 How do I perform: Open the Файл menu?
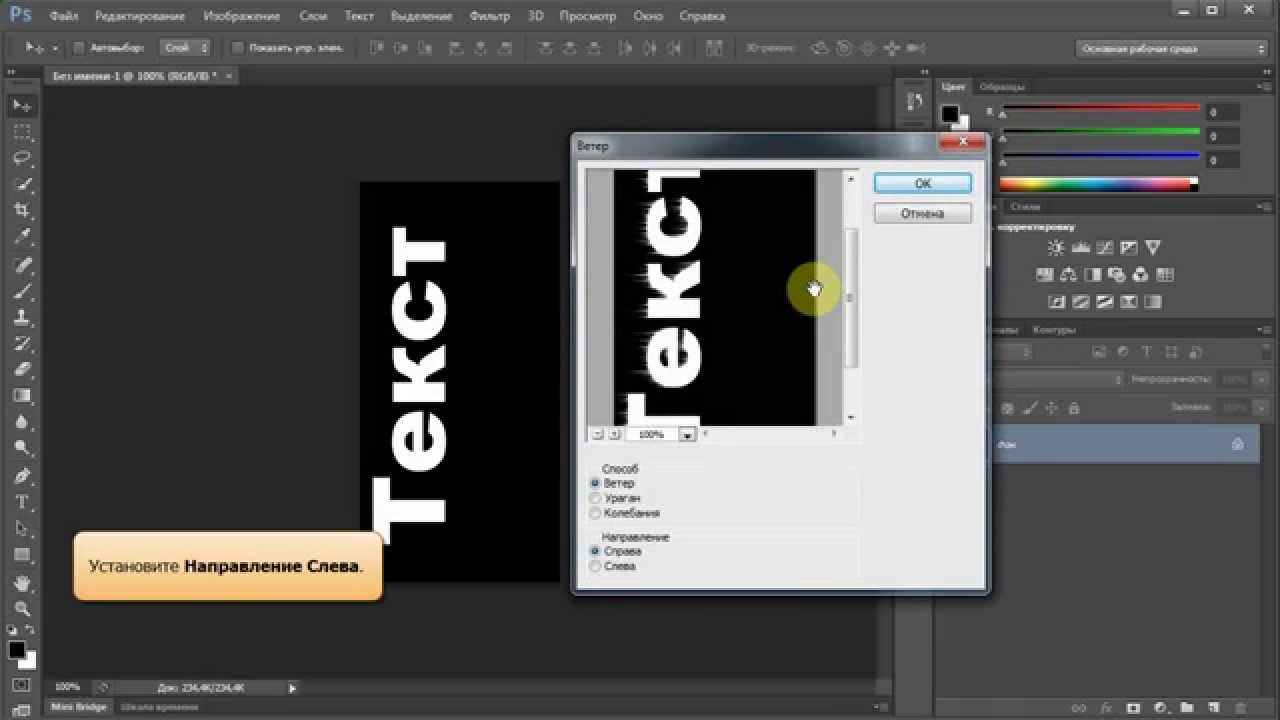click(x=64, y=16)
